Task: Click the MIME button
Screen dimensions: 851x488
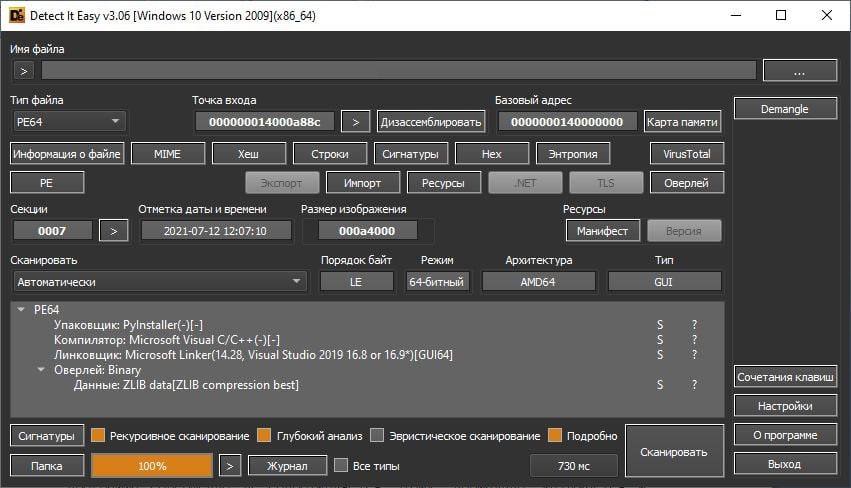Action: click(x=168, y=154)
